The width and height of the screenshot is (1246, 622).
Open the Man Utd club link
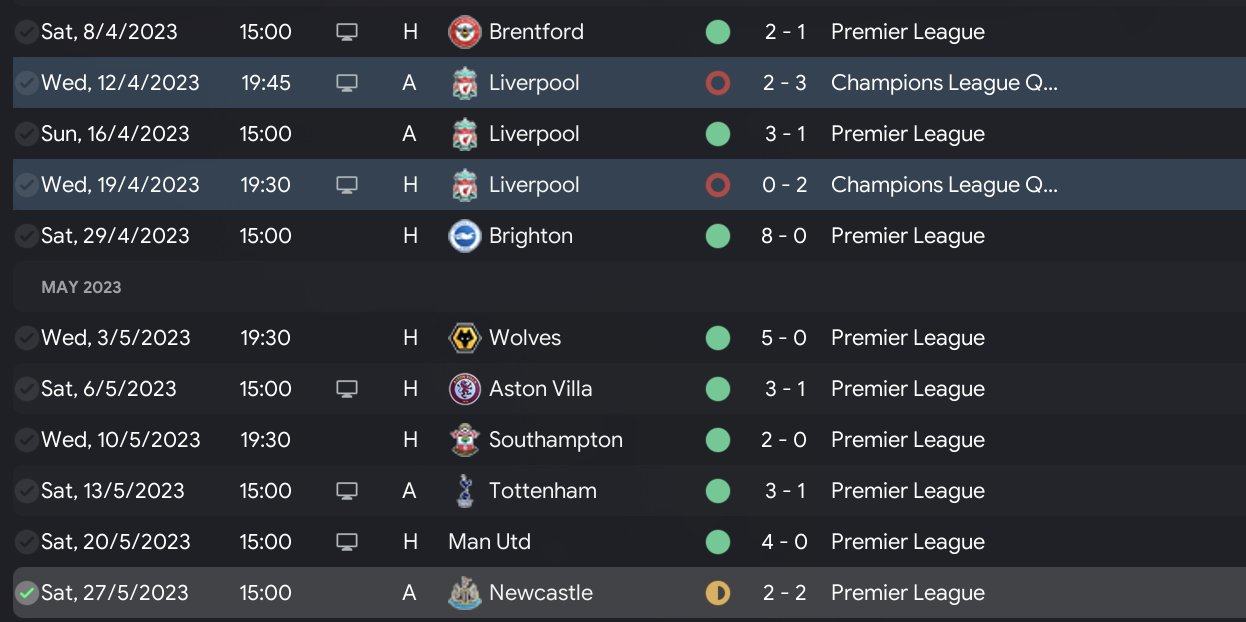[x=490, y=542]
